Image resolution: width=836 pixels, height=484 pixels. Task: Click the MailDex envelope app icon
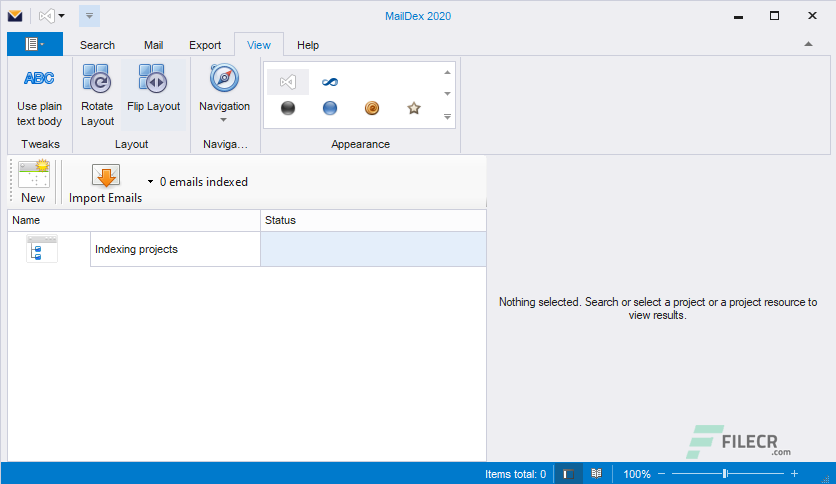15,16
